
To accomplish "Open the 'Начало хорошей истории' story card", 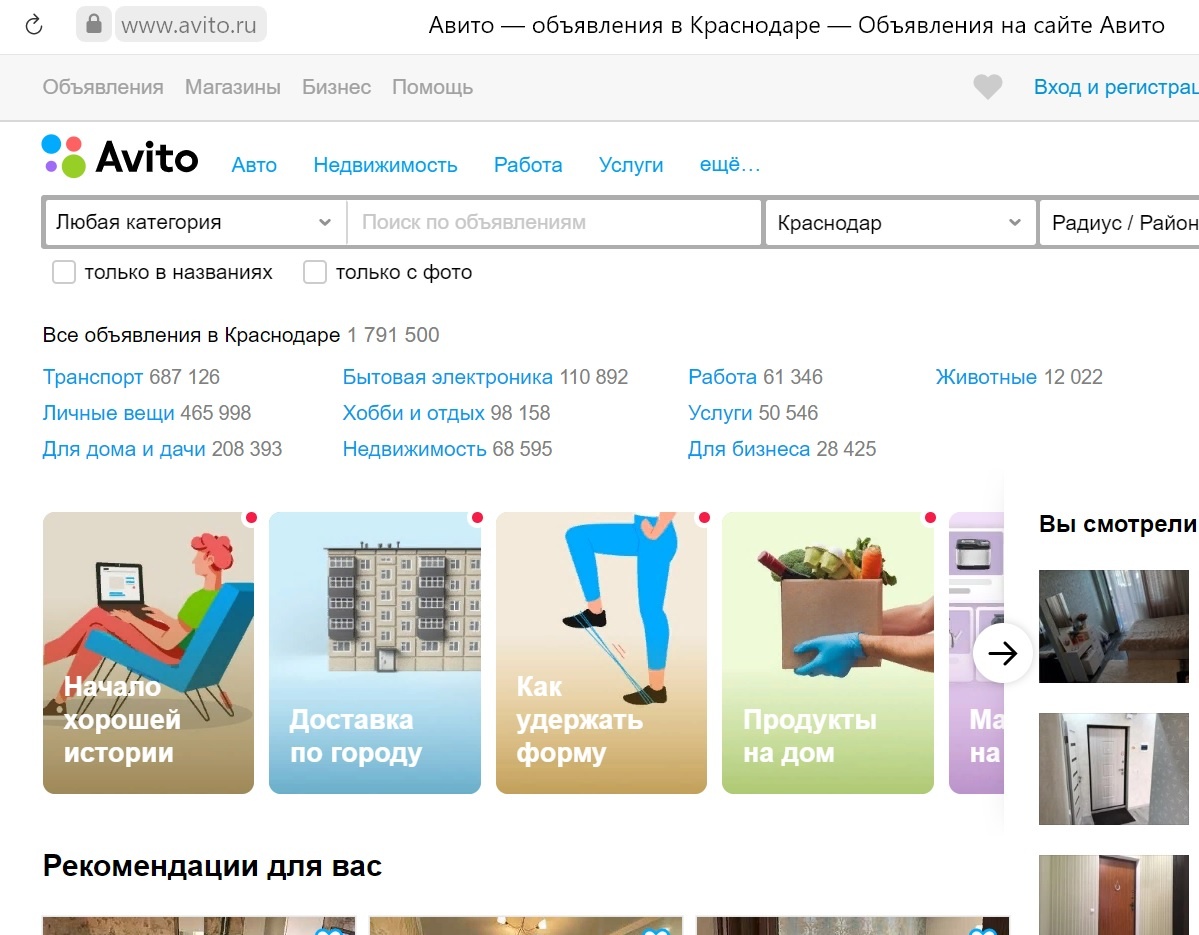I will [148, 653].
